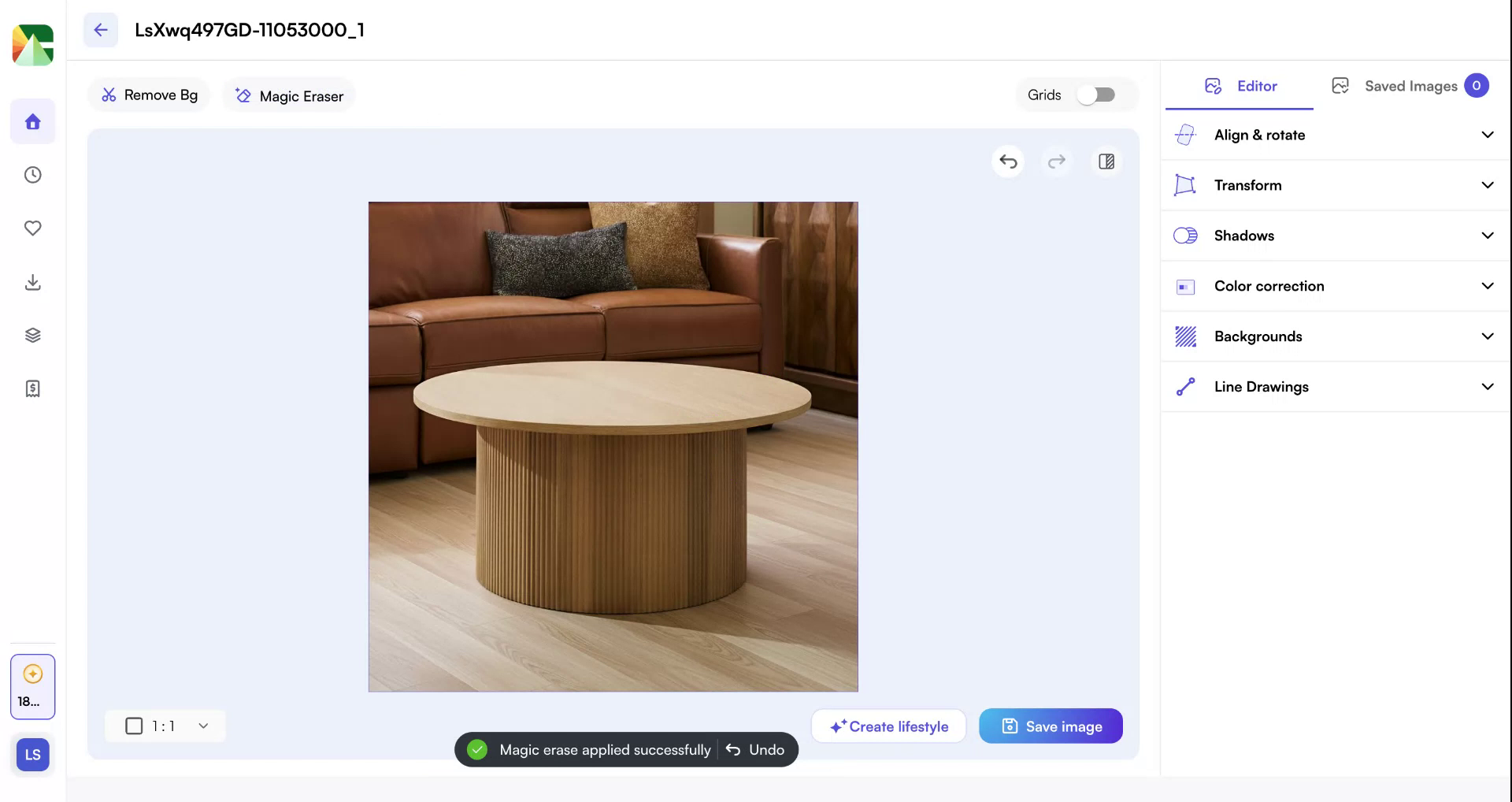Image resolution: width=1512 pixels, height=802 pixels.
Task: Click the Create lifestyle button
Action: click(x=888, y=726)
